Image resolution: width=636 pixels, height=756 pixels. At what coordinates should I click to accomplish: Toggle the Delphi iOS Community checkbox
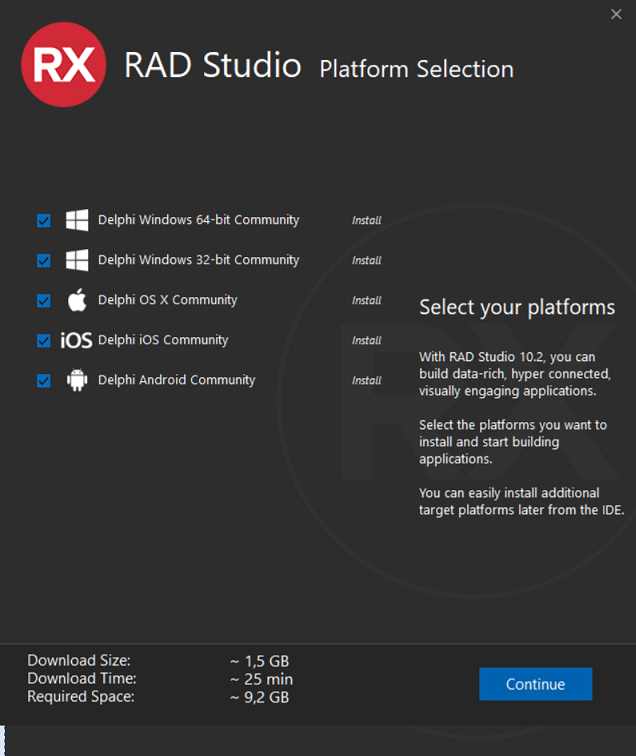point(44,340)
